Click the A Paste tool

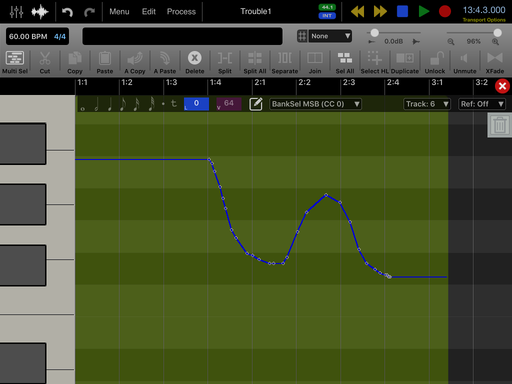165,63
